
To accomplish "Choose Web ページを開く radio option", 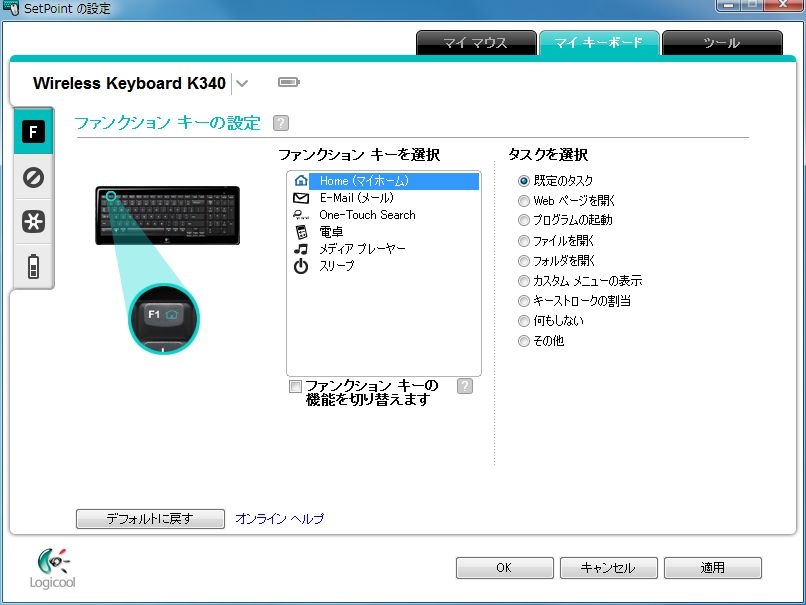I will pos(524,201).
